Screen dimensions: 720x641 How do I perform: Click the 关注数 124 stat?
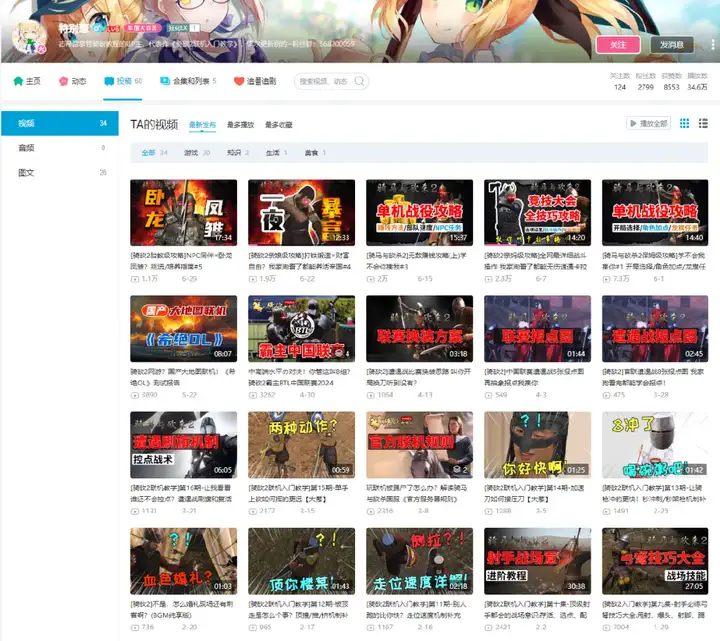pyautogui.click(x=620, y=82)
